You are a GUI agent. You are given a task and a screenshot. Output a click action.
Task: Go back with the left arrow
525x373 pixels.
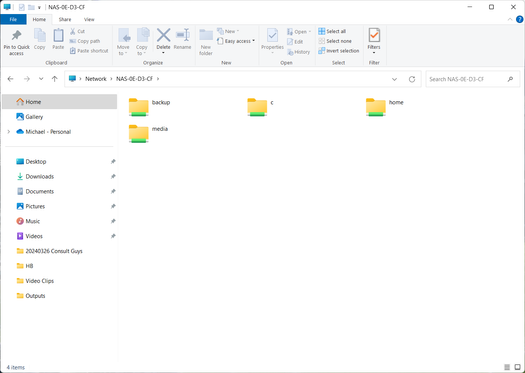pos(11,79)
